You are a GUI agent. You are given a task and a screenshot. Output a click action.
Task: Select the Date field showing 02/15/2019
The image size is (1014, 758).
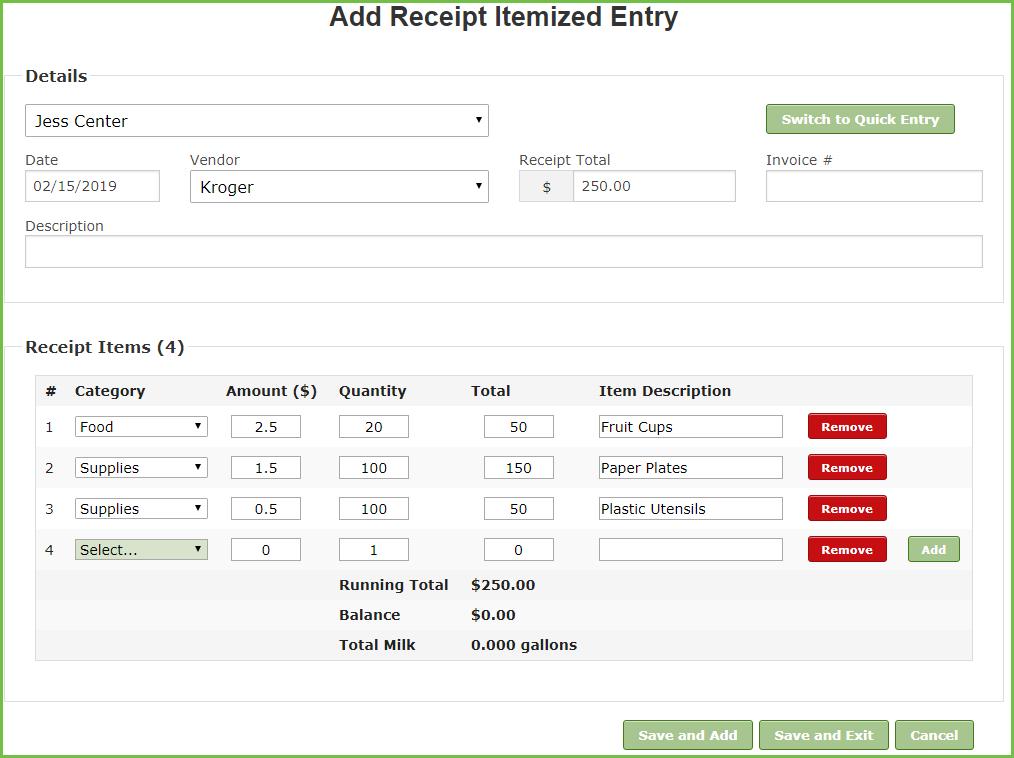(x=92, y=186)
